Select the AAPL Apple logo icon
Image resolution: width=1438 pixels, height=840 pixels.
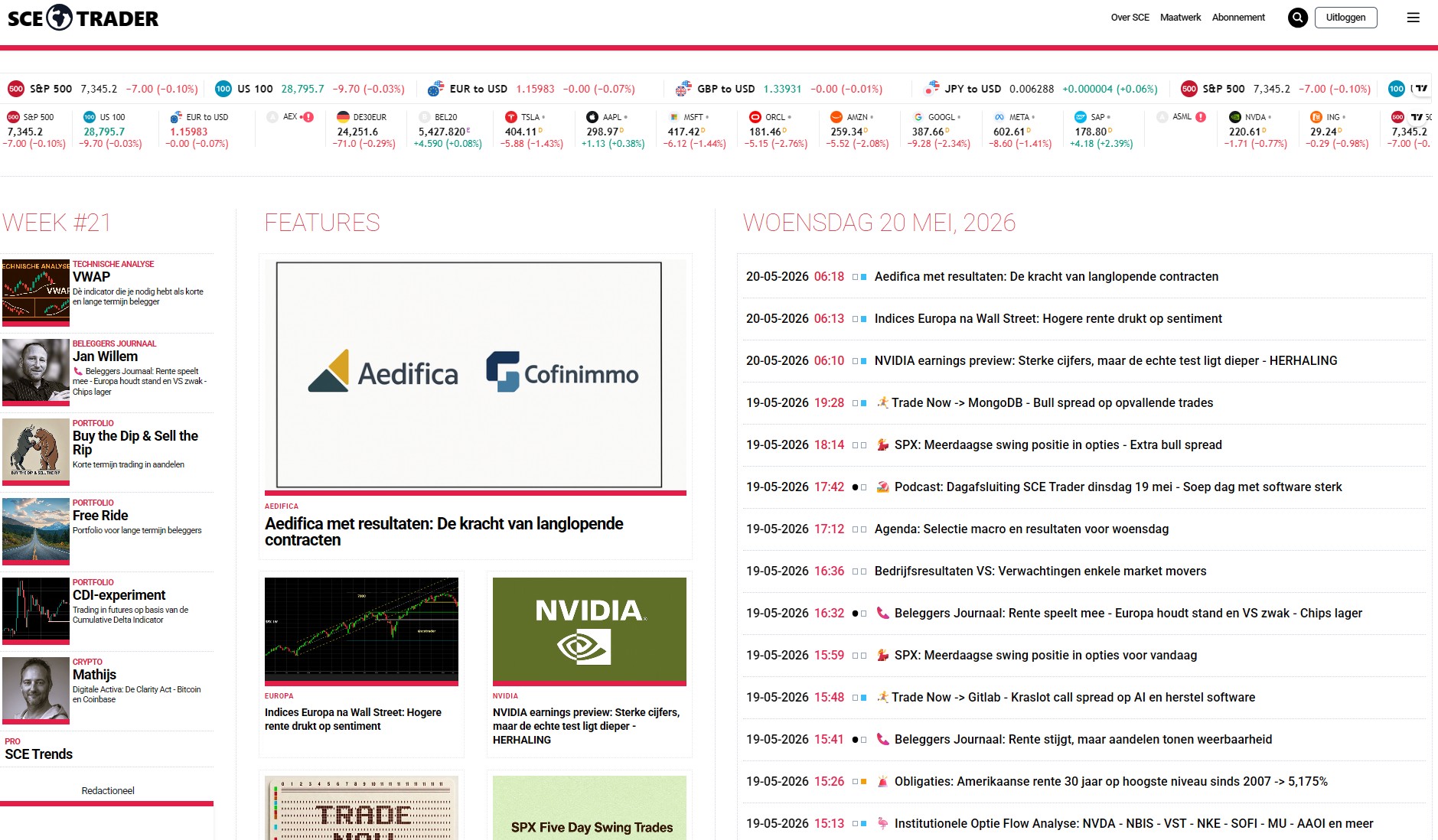pyautogui.click(x=592, y=117)
